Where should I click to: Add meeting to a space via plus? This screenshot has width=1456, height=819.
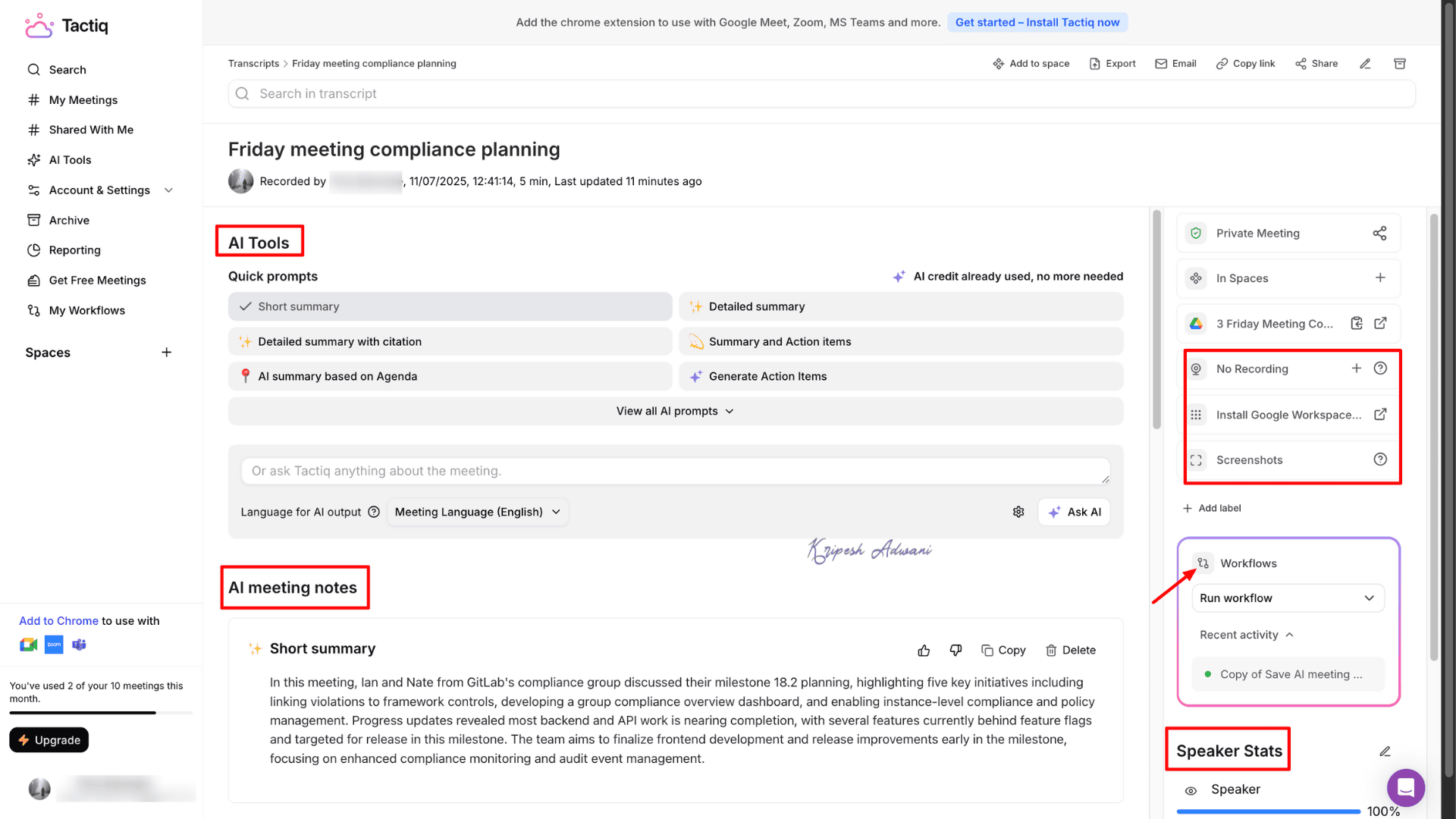1380,278
